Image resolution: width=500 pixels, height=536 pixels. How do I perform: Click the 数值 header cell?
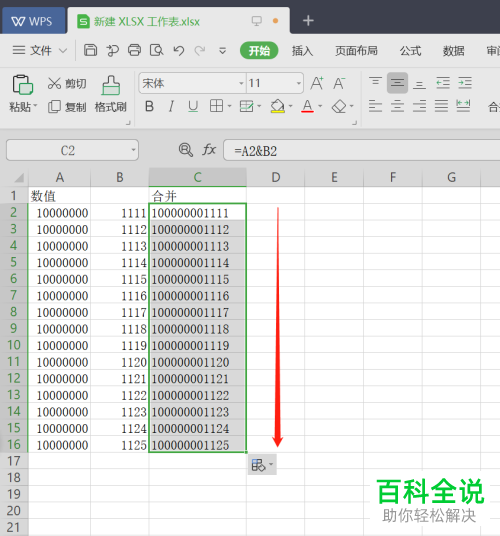coord(59,196)
